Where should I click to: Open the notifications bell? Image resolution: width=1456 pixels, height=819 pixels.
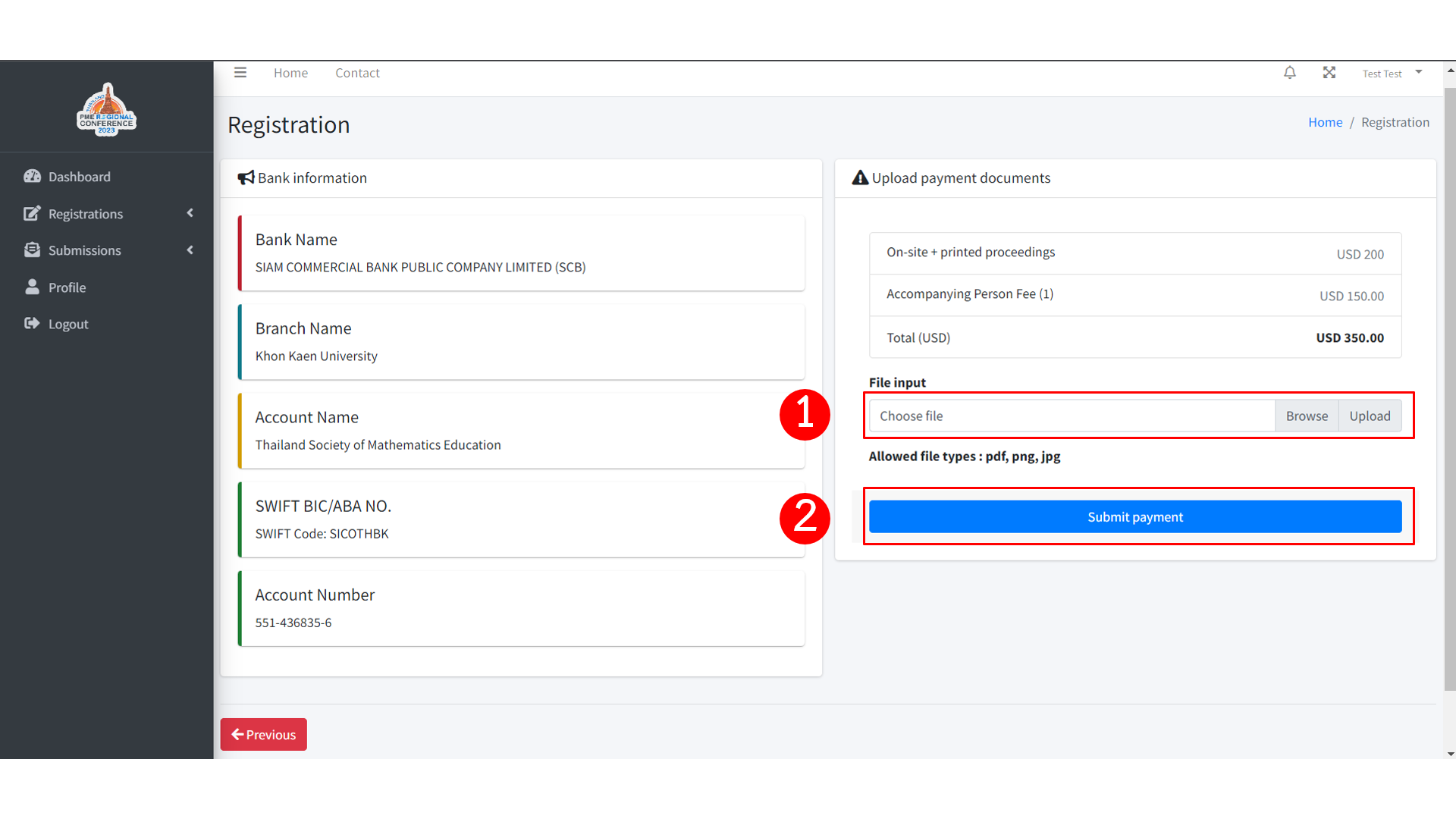tap(1290, 73)
